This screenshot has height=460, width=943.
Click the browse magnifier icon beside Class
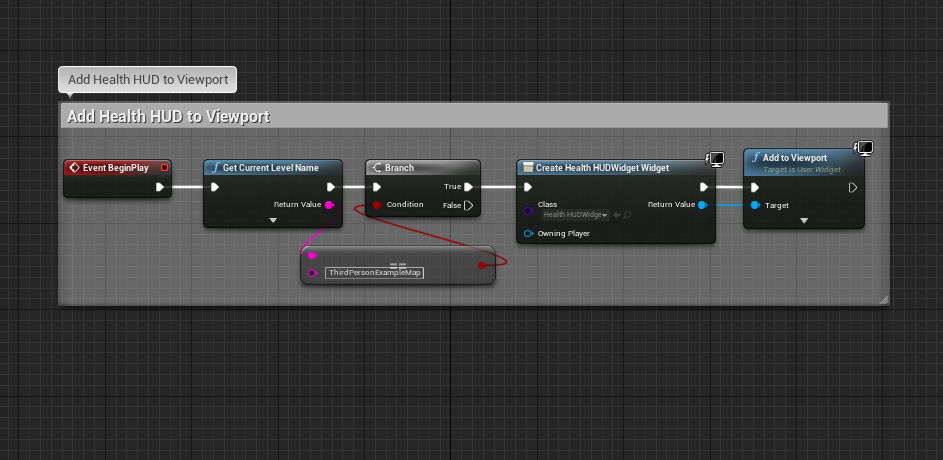pyautogui.click(x=627, y=215)
